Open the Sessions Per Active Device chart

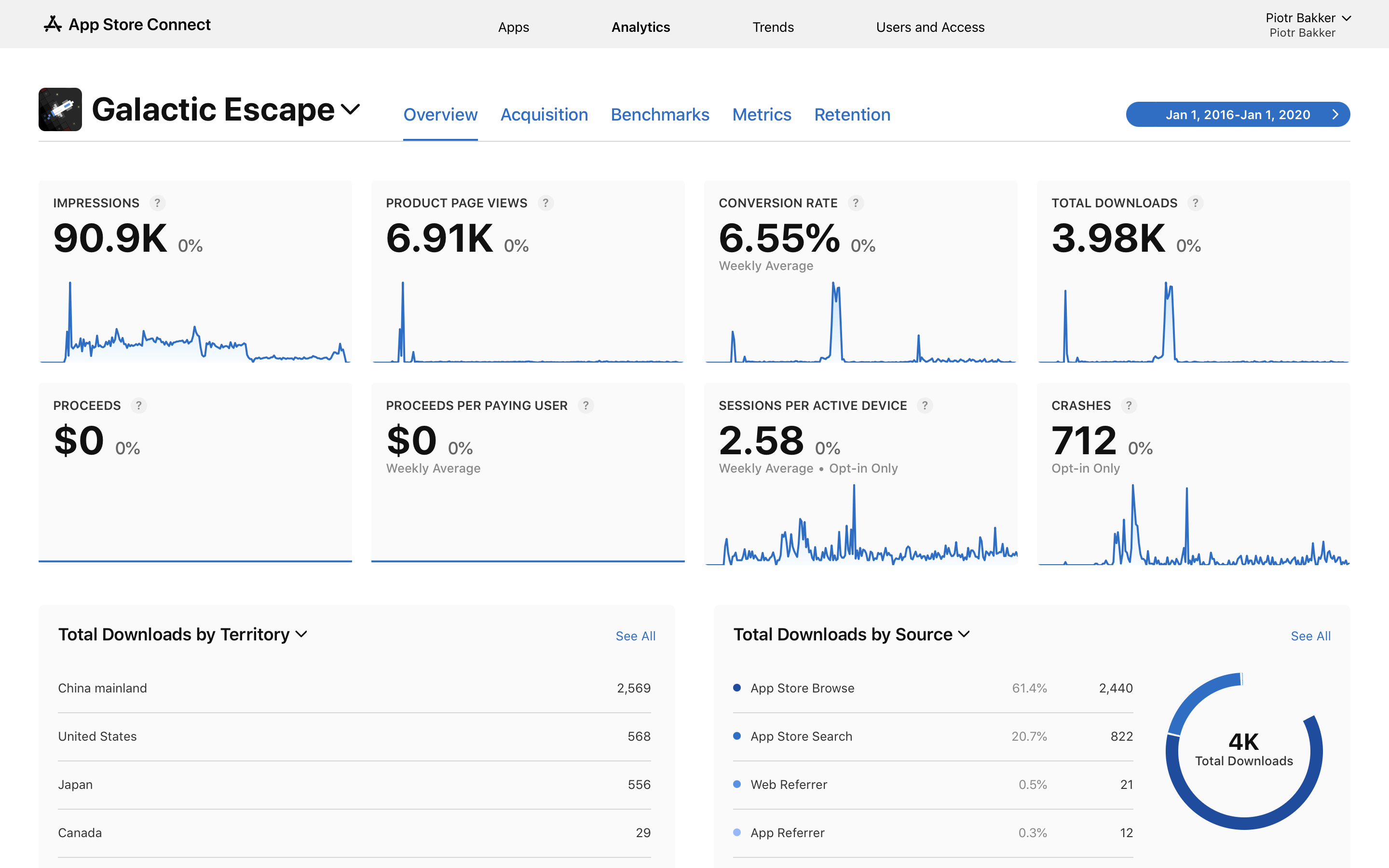pos(861,525)
